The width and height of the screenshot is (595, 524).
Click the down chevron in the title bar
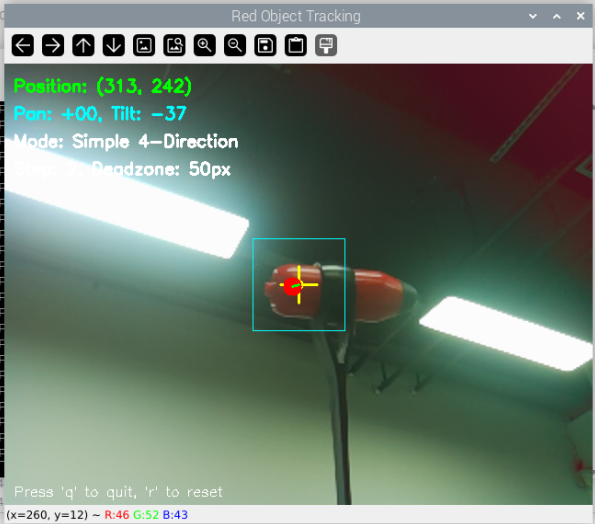[533, 16]
